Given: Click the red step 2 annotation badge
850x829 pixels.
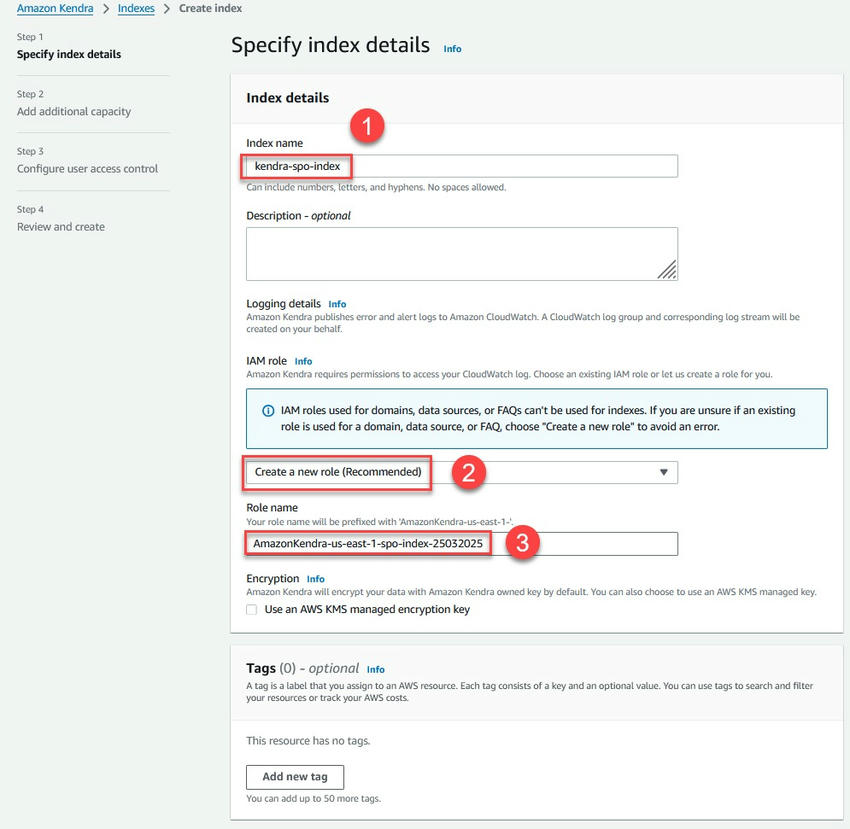Looking at the screenshot, I should (469, 472).
